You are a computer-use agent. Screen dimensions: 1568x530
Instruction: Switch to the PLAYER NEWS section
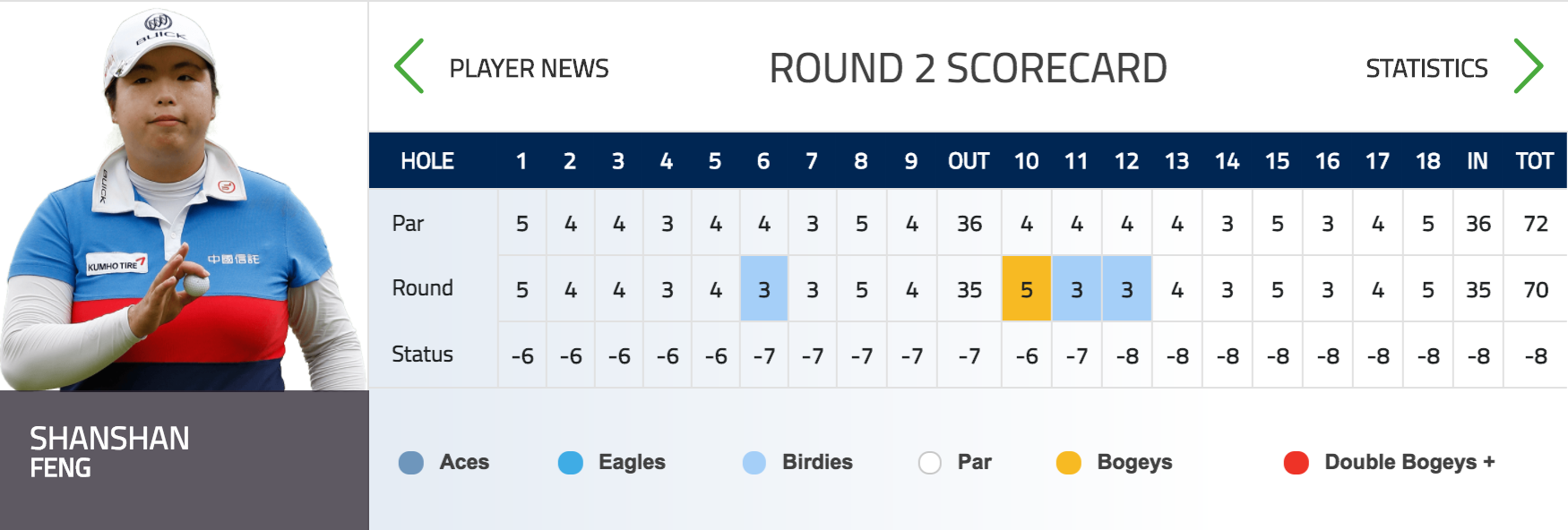click(529, 67)
